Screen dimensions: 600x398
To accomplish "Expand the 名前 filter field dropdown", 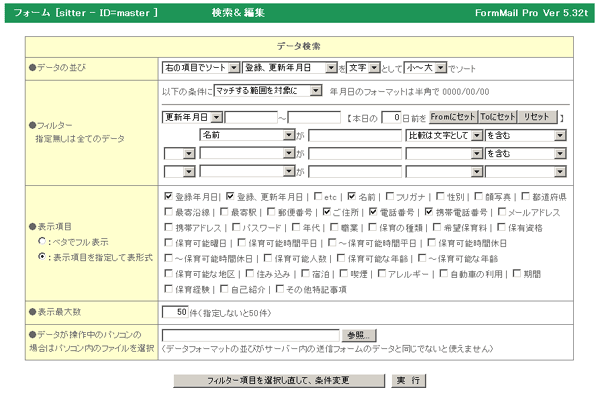I will 247,135.
